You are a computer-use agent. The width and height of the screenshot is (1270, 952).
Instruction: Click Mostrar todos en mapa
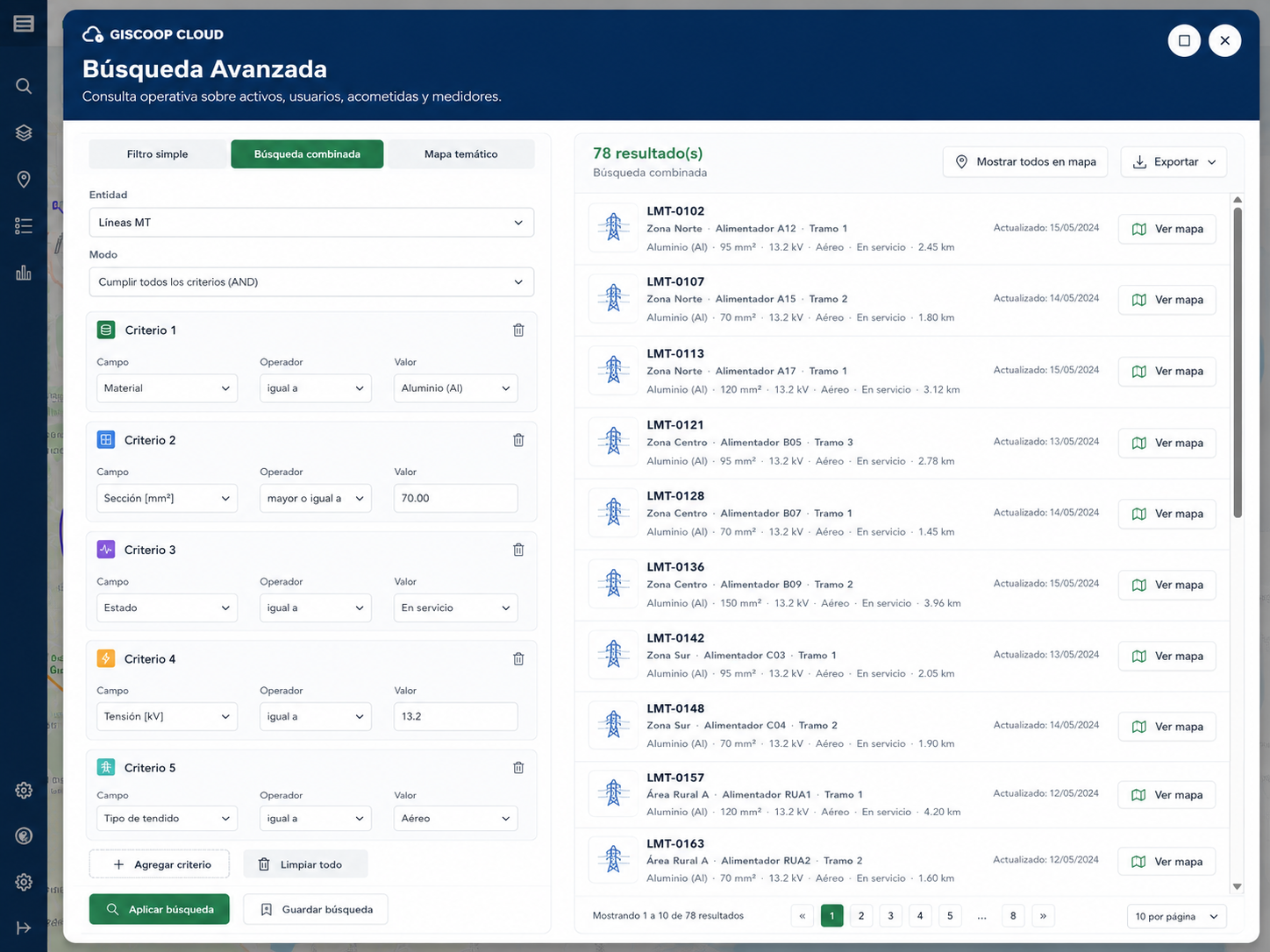tap(1025, 162)
